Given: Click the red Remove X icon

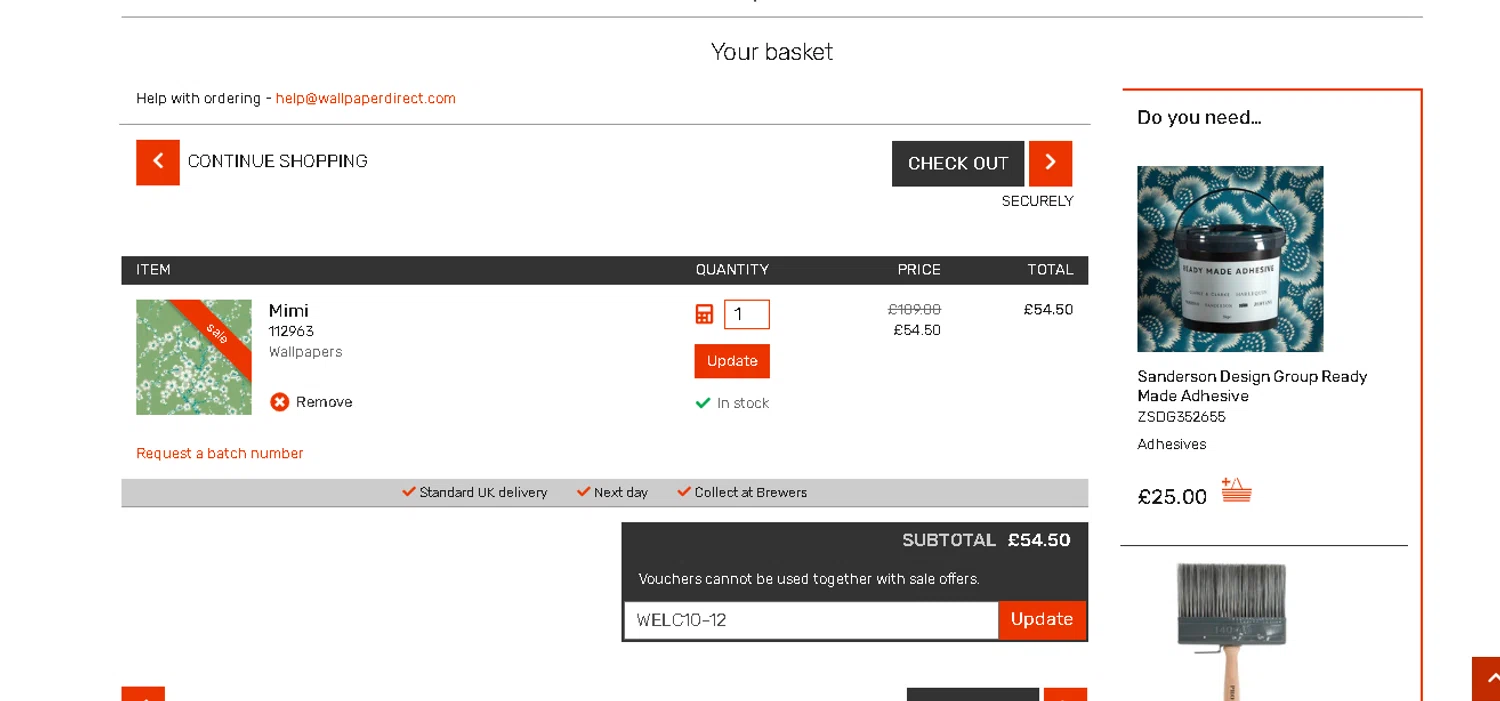Looking at the screenshot, I should coord(280,402).
